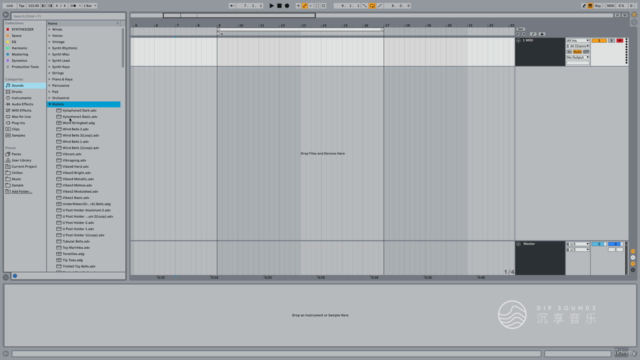Select the MIDI Effects category
Image resolution: width=640 pixels, height=360 pixels.
click(x=21, y=110)
